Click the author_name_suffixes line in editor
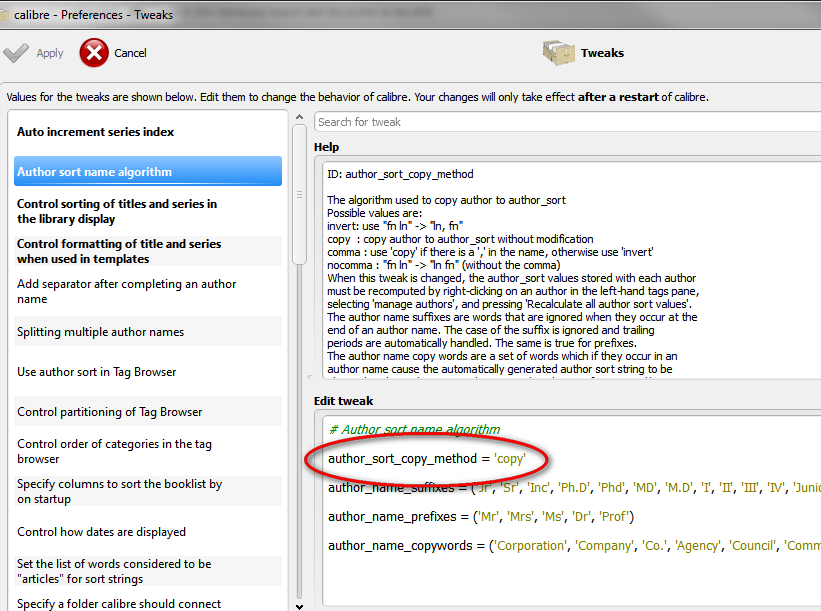 [x=574, y=488]
